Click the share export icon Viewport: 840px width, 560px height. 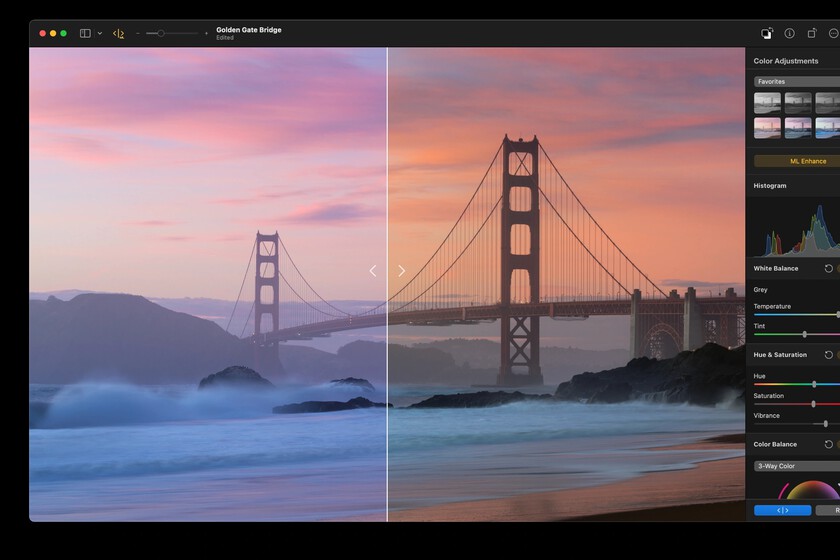(x=812, y=33)
